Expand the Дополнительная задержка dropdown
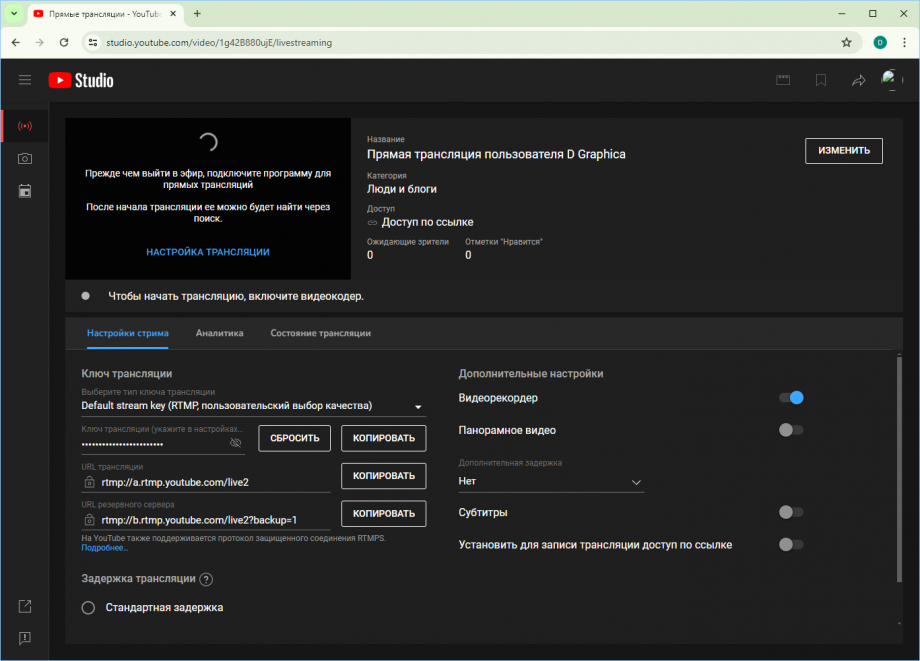The height and width of the screenshot is (661, 920). click(x=550, y=482)
